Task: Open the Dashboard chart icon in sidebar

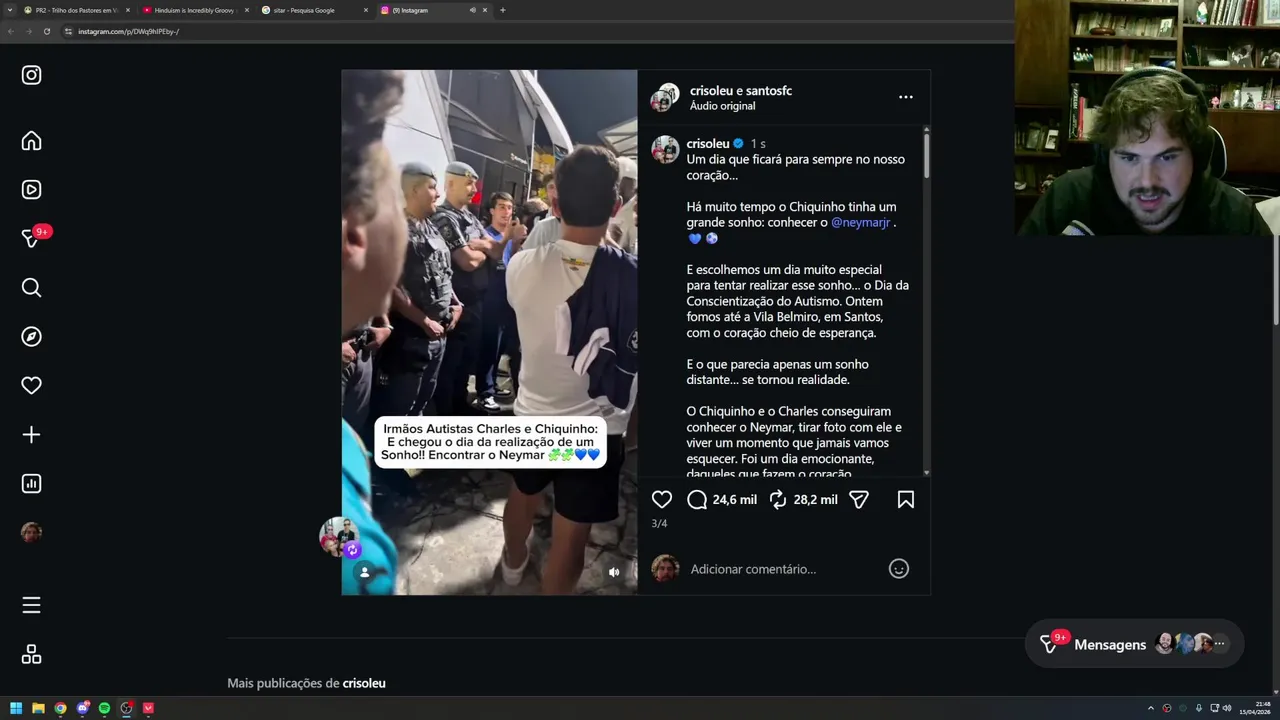Action: click(x=31, y=484)
